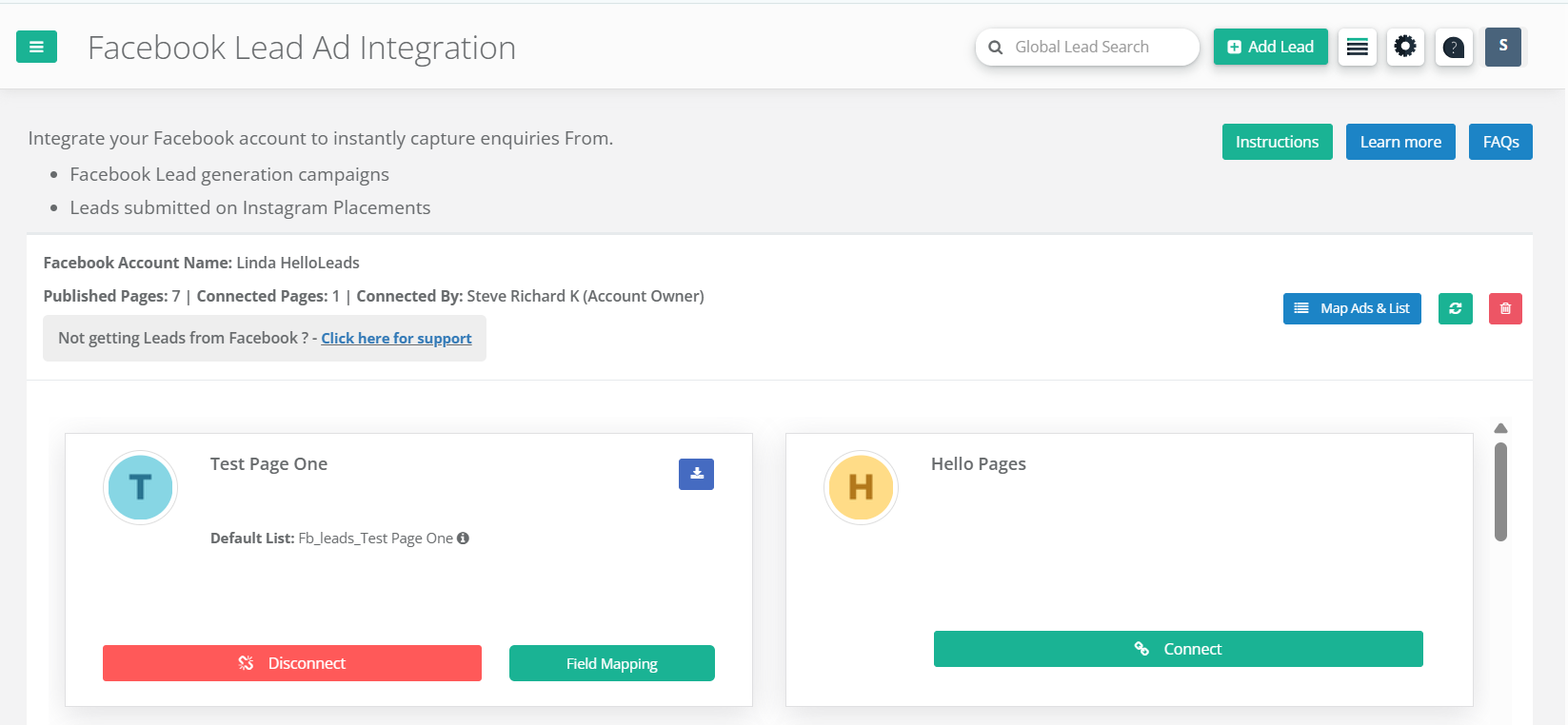Click Hello Pages avatar
The height and width of the screenshot is (725, 1568).
(861, 487)
